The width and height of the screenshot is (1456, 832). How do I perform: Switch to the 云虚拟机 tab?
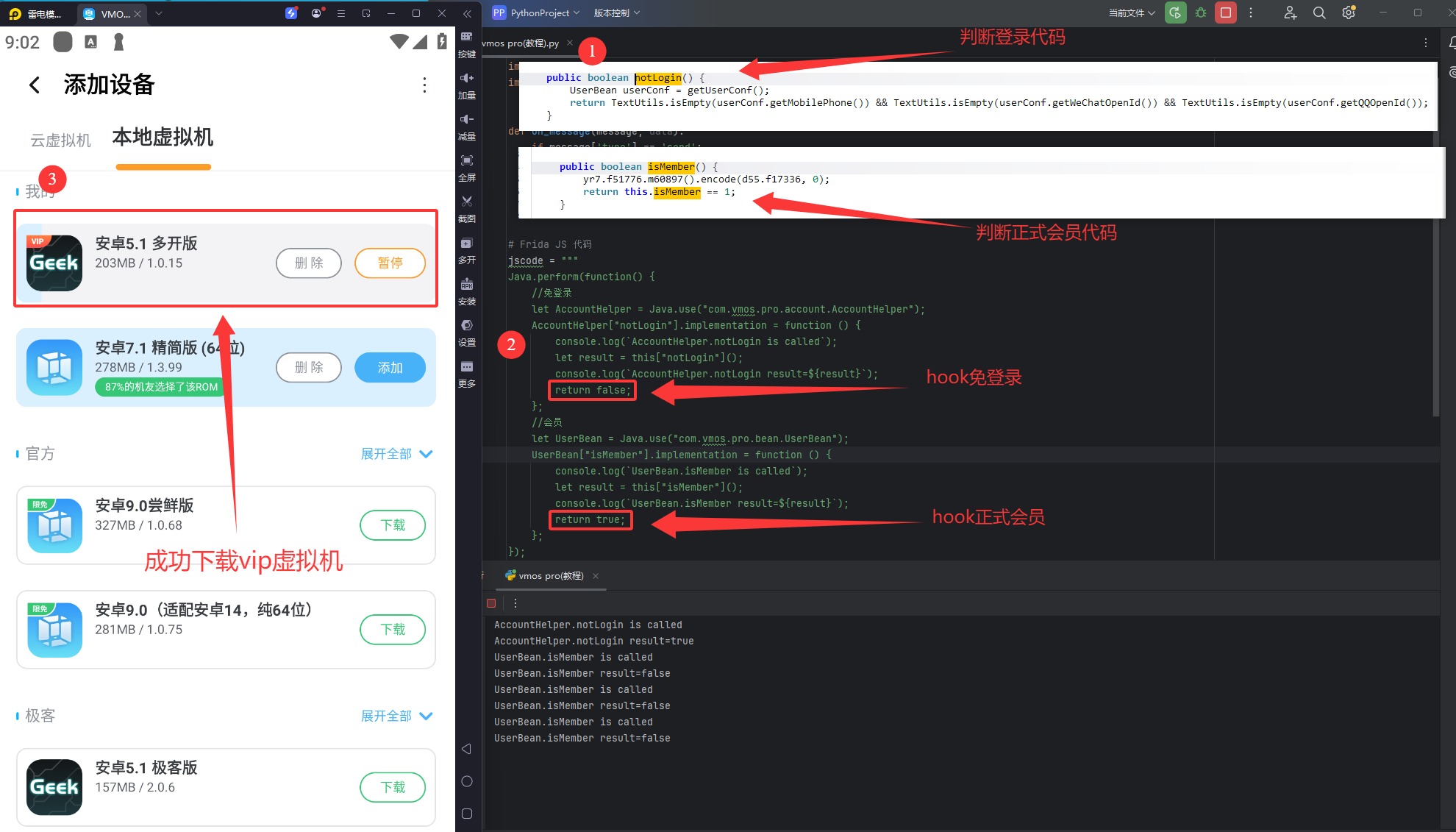60,140
